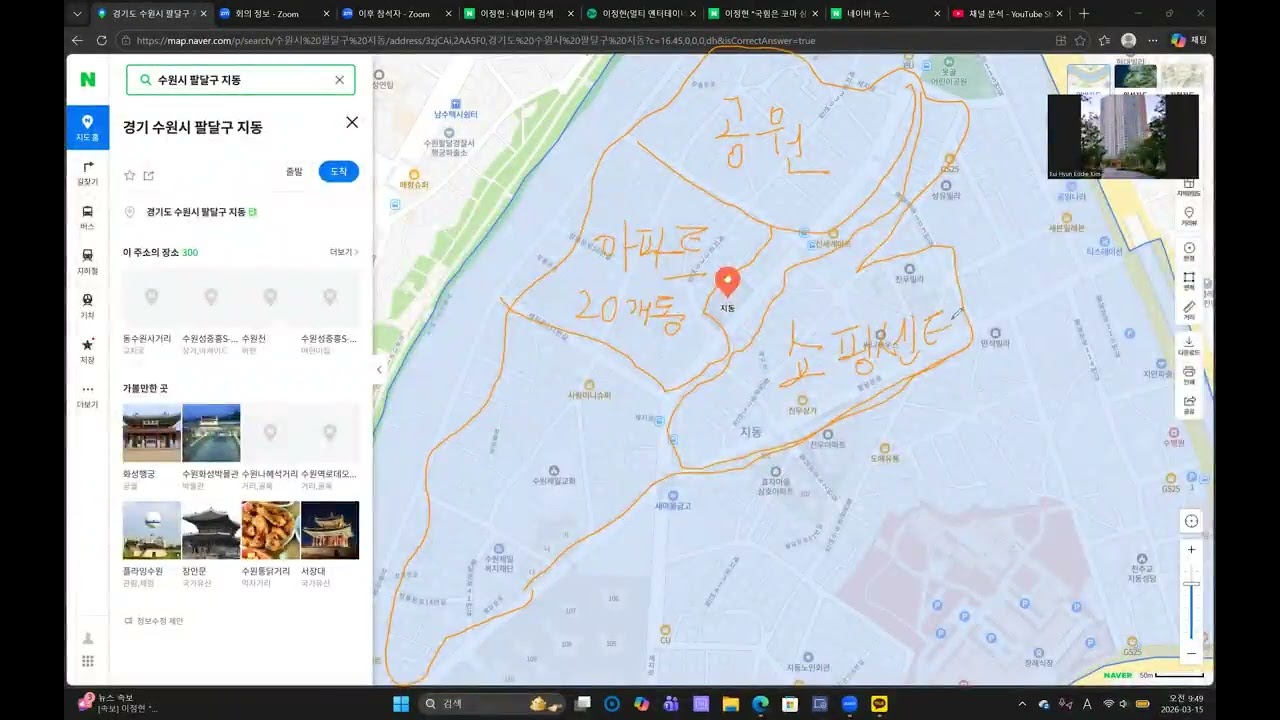
Task: Show hidden system tray icons
Action: tap(1022, 703)
